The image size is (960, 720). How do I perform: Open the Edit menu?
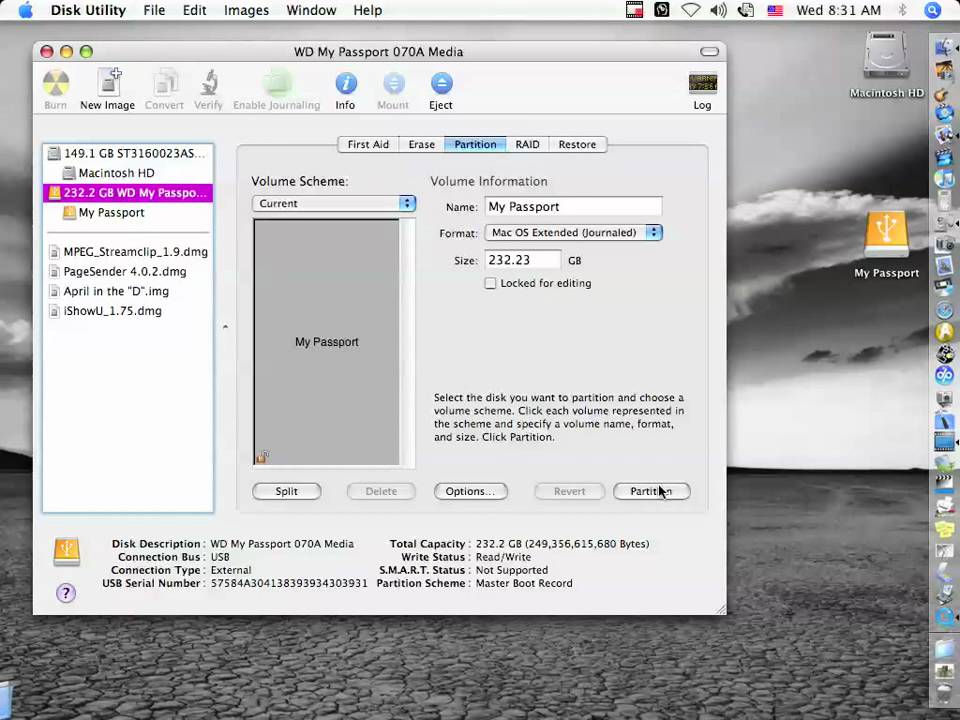coord(194,10)
